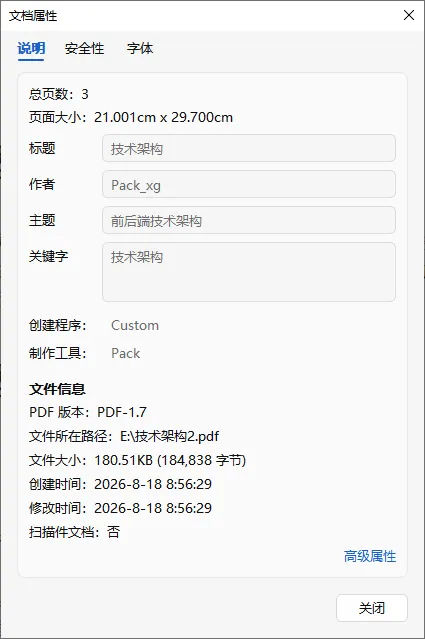This screenshot has width=425, height=639.
Task: Switch to the 安全性 tab
Action: [x=84, y=48]
